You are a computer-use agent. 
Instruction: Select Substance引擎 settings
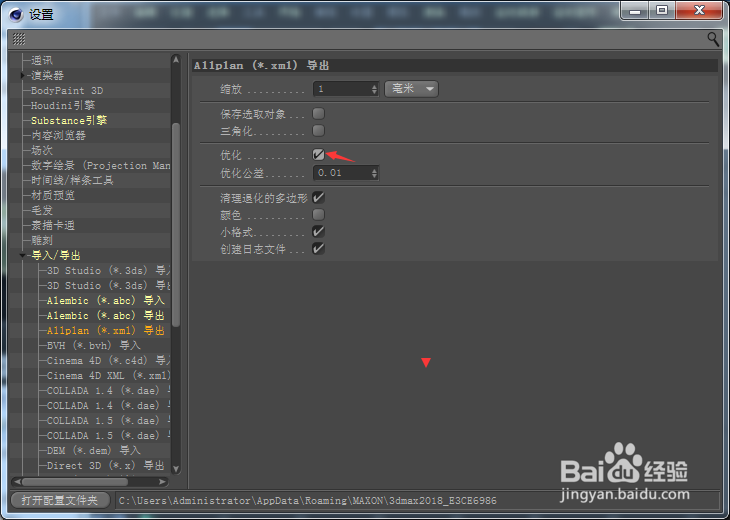coord(69,121)
